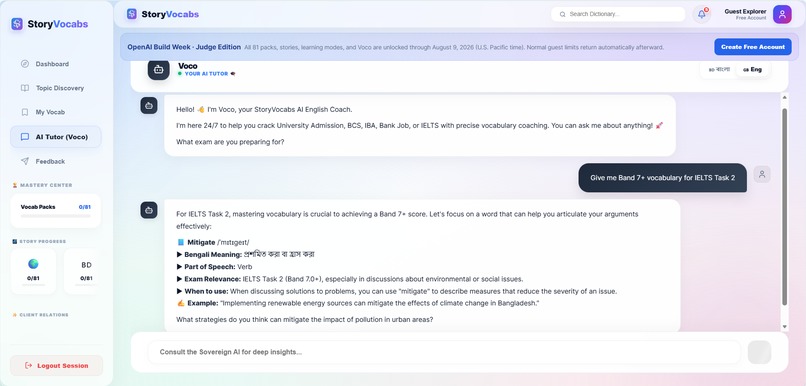Screen dimensions: 806x386
Task: Click the 'MASTERY CENTER' section heading
Action: (x=46, y=185)
